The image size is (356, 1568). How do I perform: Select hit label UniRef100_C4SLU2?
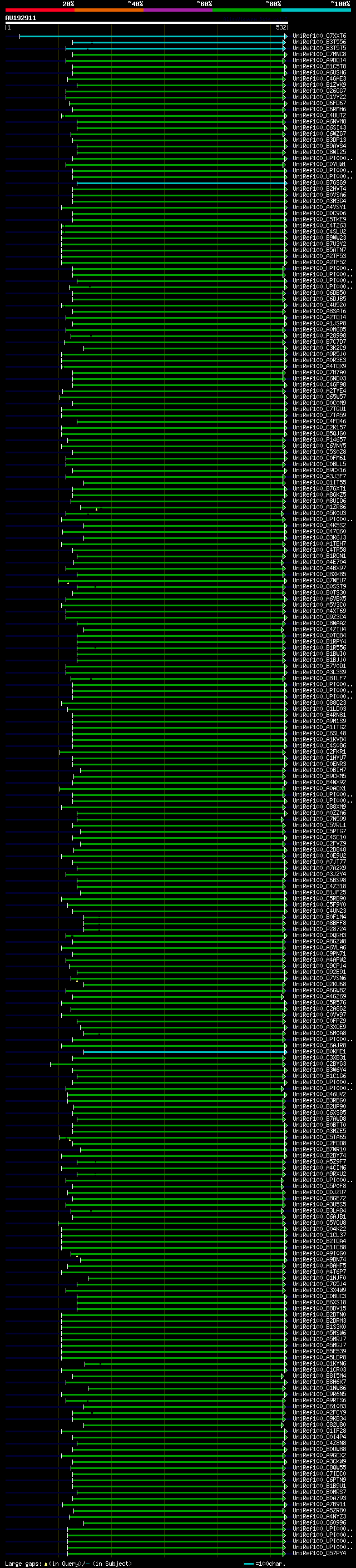pos(319,232)
